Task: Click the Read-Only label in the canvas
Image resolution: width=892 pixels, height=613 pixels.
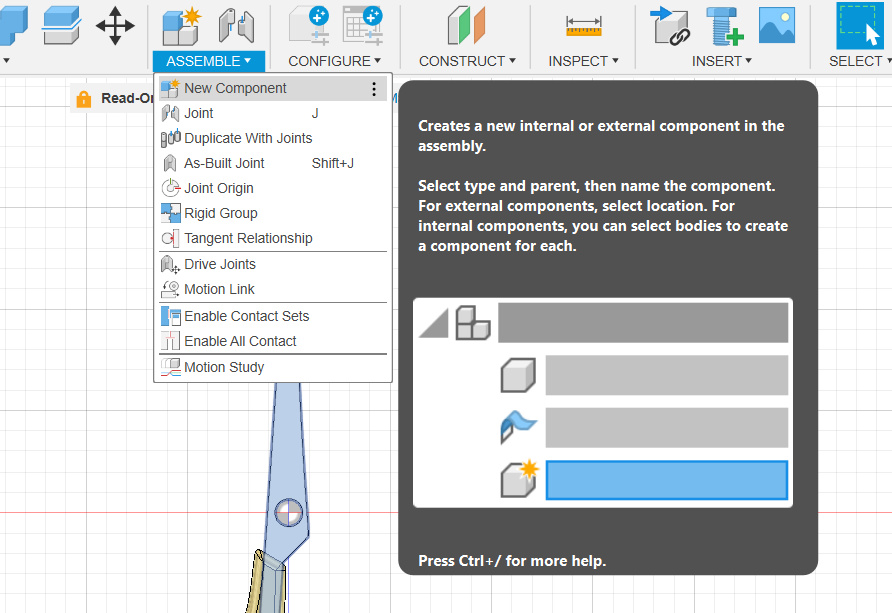Action: click(127, 98)
